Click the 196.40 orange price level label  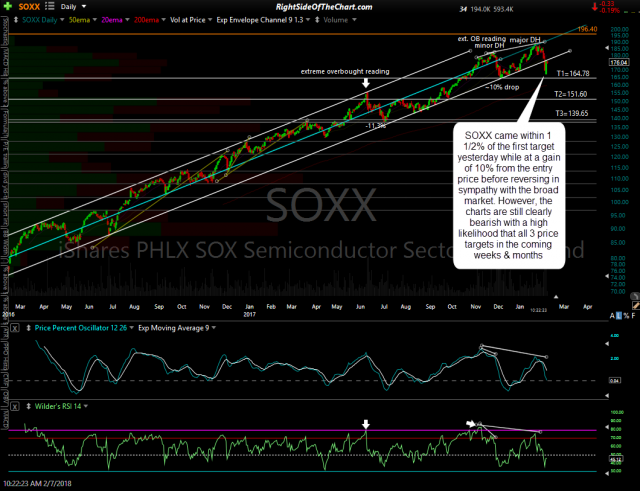click(588, 29)
